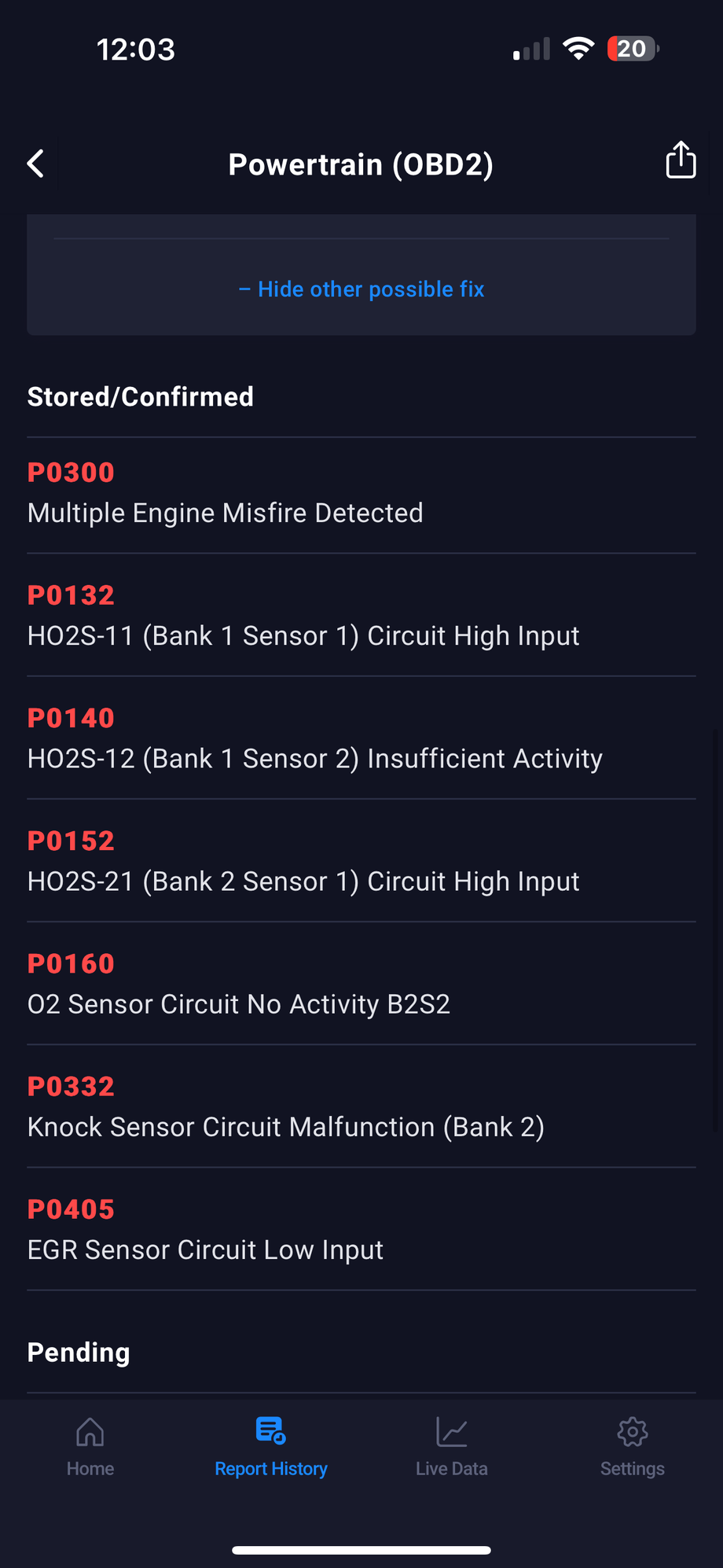Tap the Home icon

(90, 1432)
